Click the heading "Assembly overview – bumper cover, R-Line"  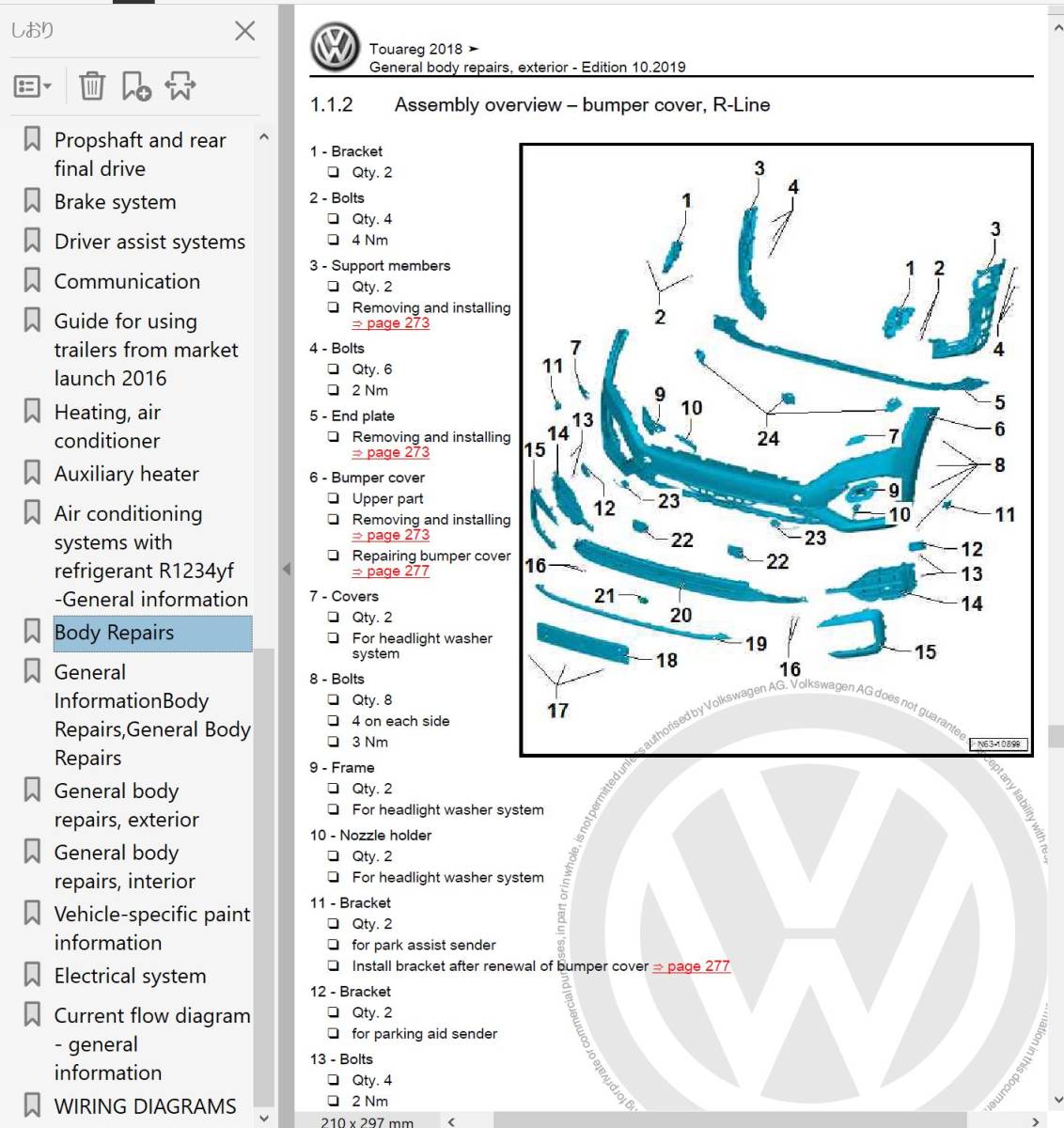click(x=582, y=104)
